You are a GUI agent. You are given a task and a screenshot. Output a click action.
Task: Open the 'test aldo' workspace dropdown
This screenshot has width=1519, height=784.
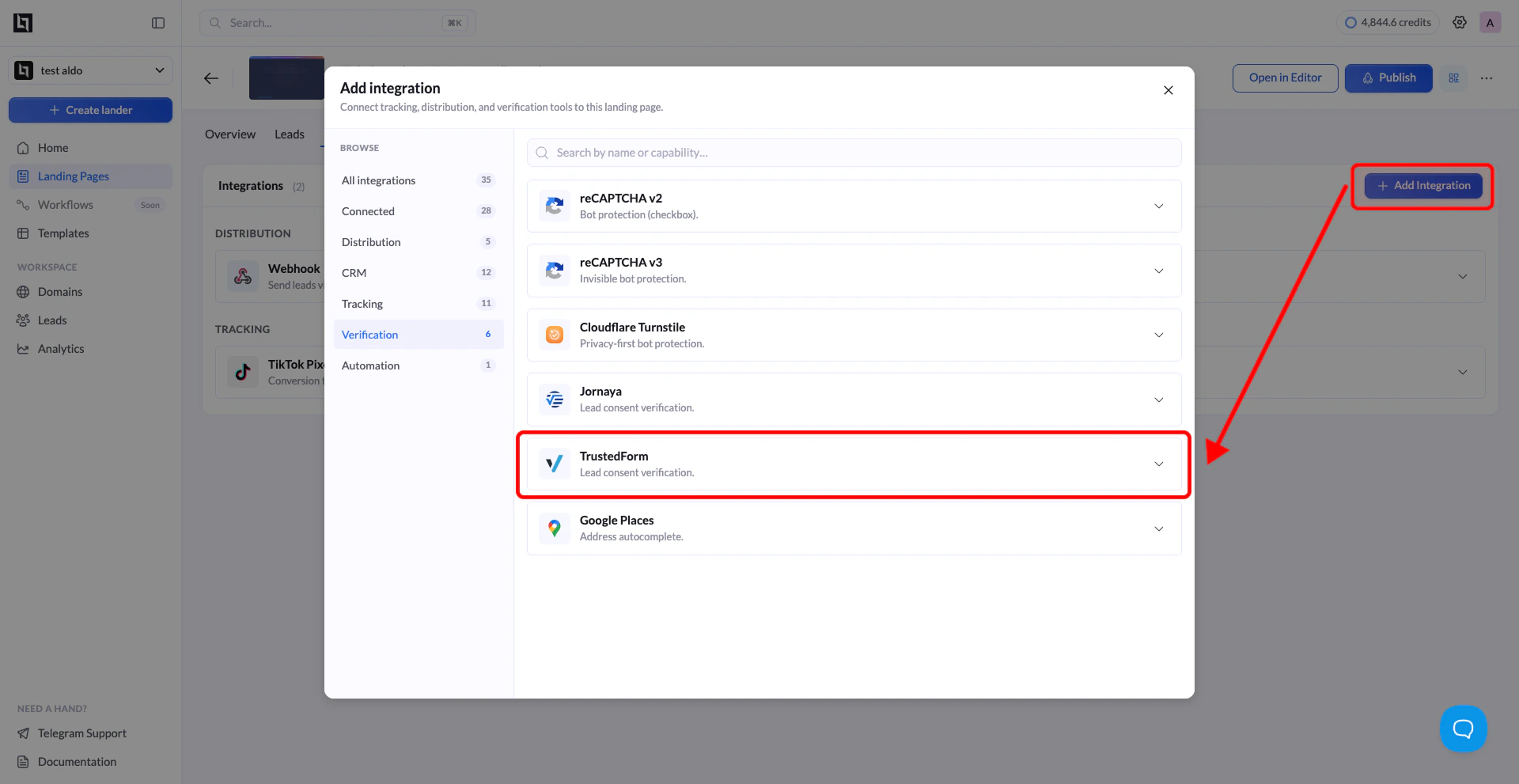coord(91,70)
